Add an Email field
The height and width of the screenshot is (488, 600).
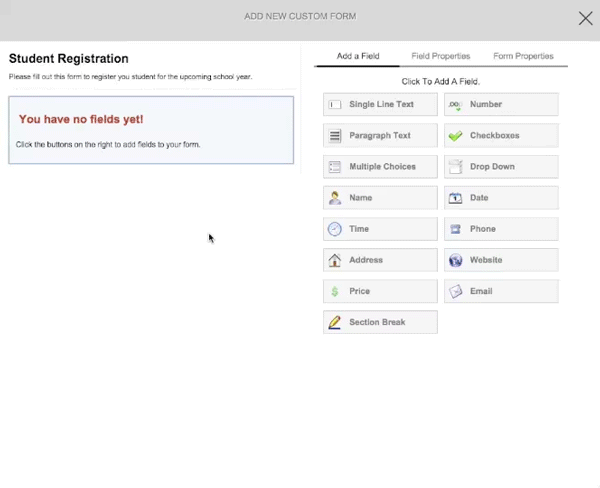[501, 291]
